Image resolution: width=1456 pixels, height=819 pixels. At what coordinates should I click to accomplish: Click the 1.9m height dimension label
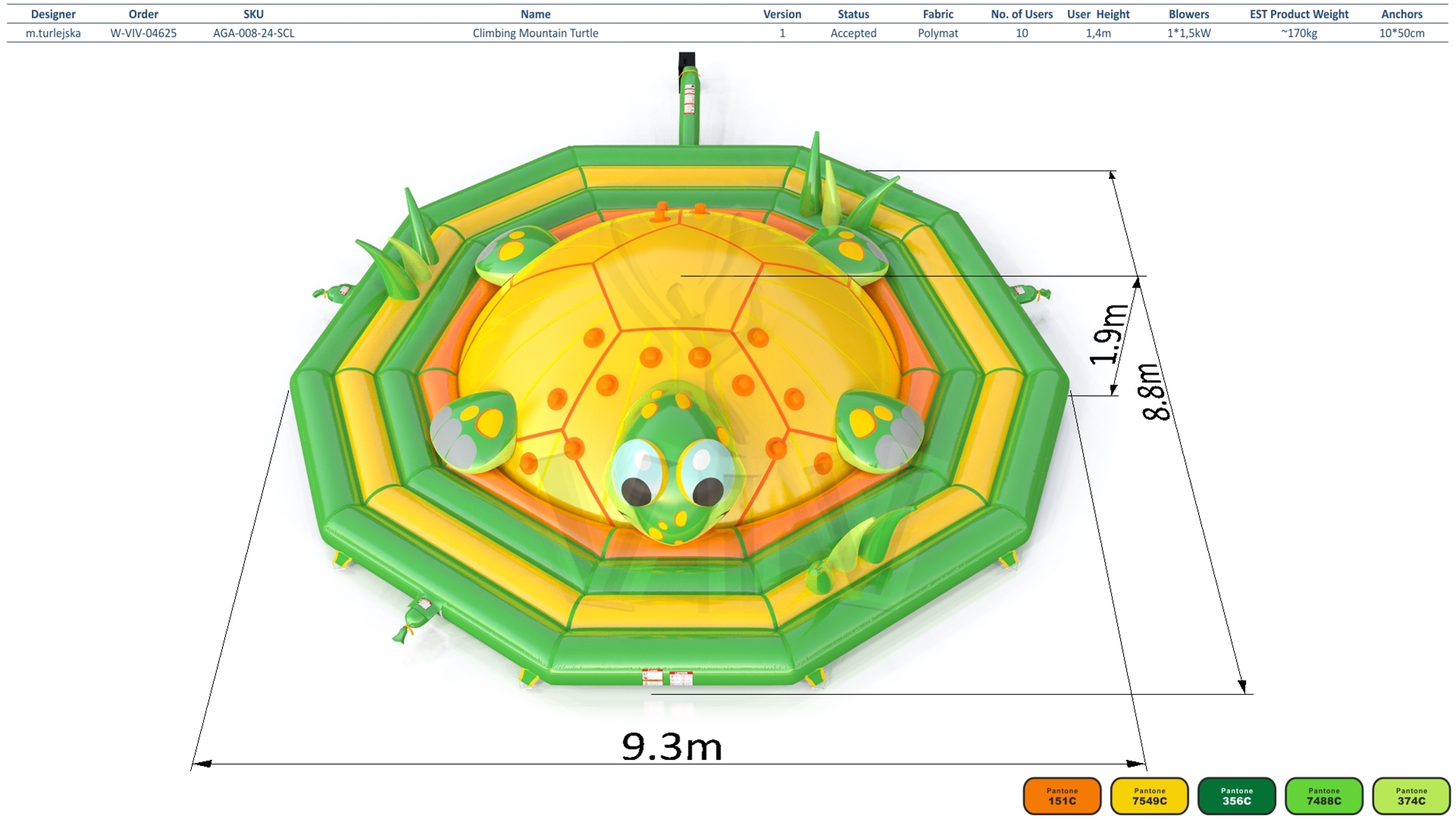(x=1108, y=334)
